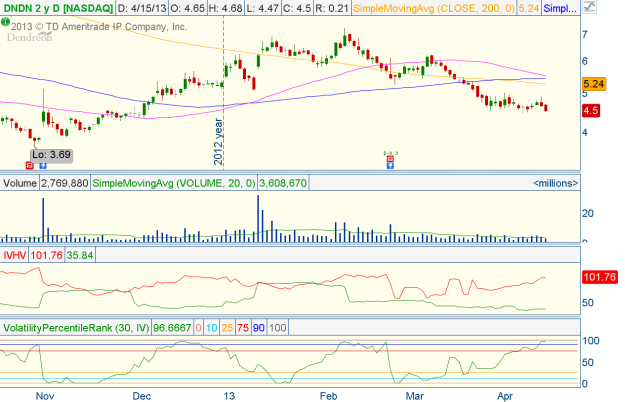The height and width of the screenshot is (402, 625).
Task: Click the blue 90 percentile level swatch
Action: [x=257, y=327]
